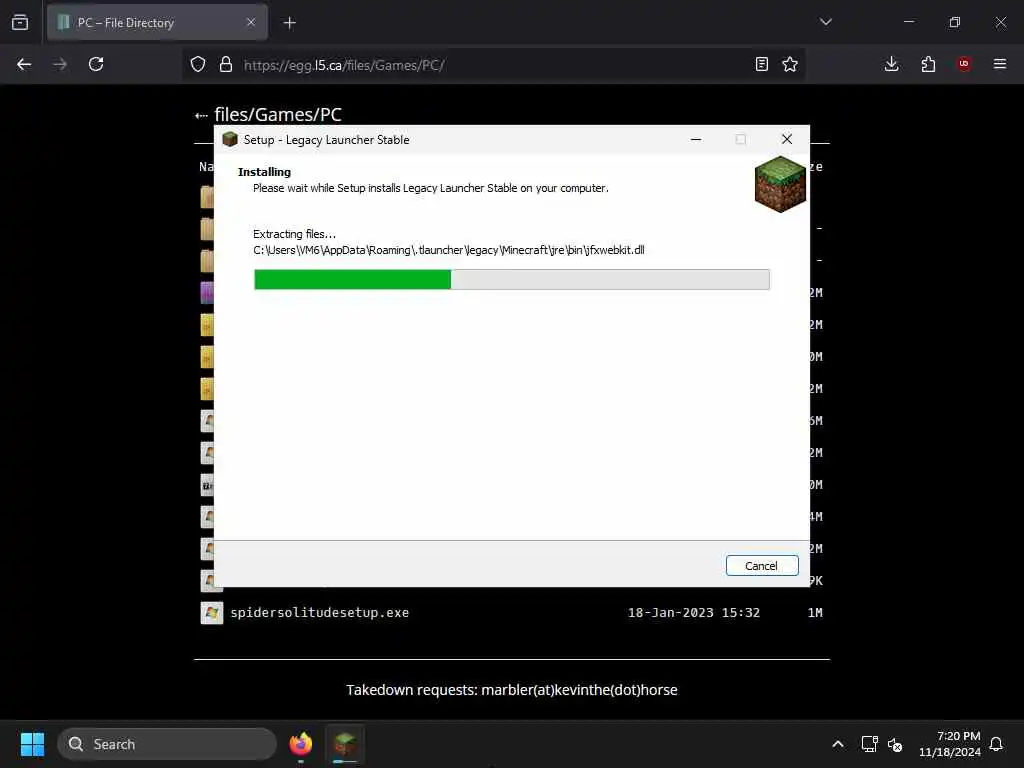Go back in Firefox browser
Viewport: 1024px width, 768px height.
click(x=24, y=64)
